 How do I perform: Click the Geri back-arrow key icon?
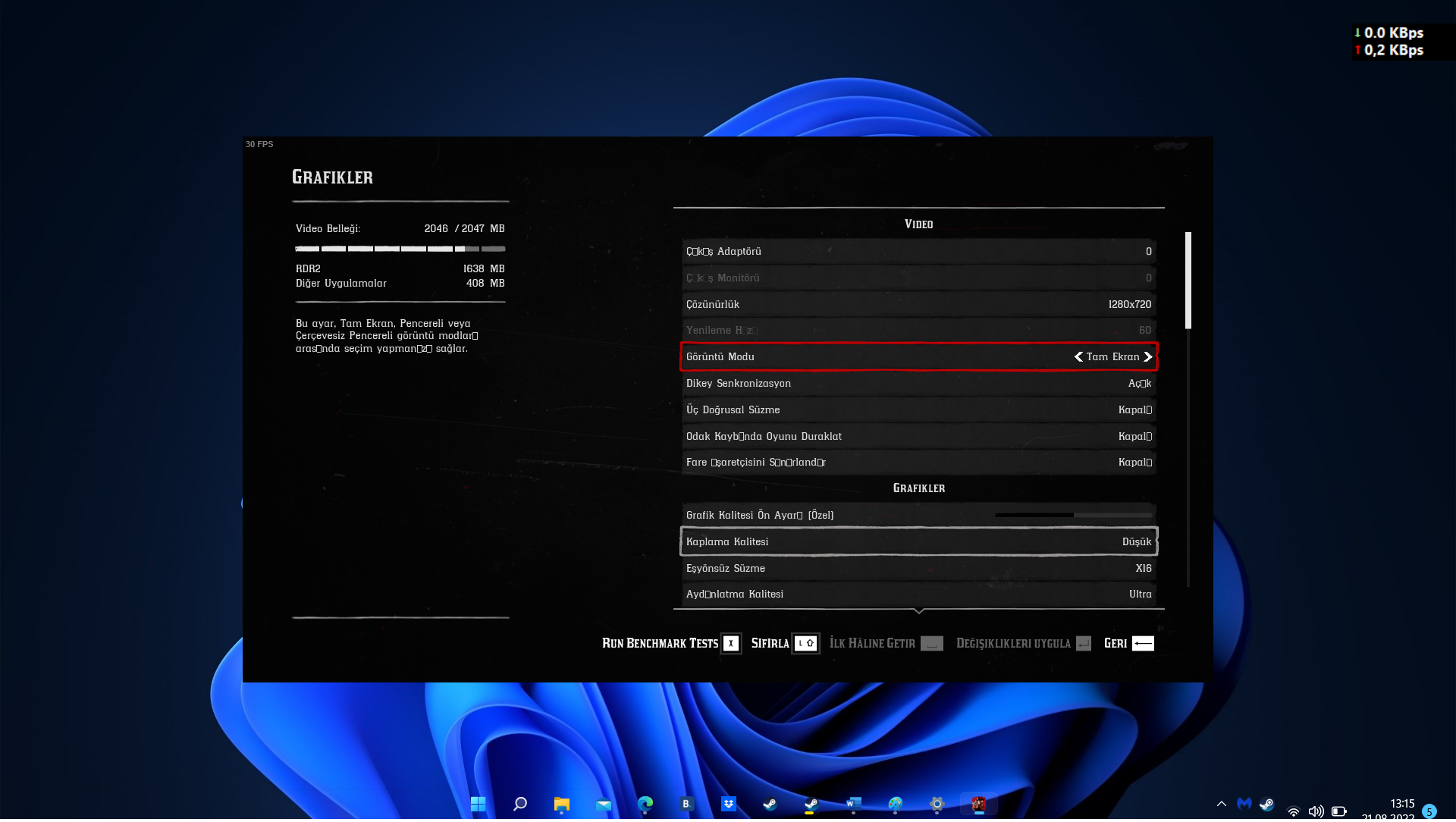click(x=1143, y=644)
